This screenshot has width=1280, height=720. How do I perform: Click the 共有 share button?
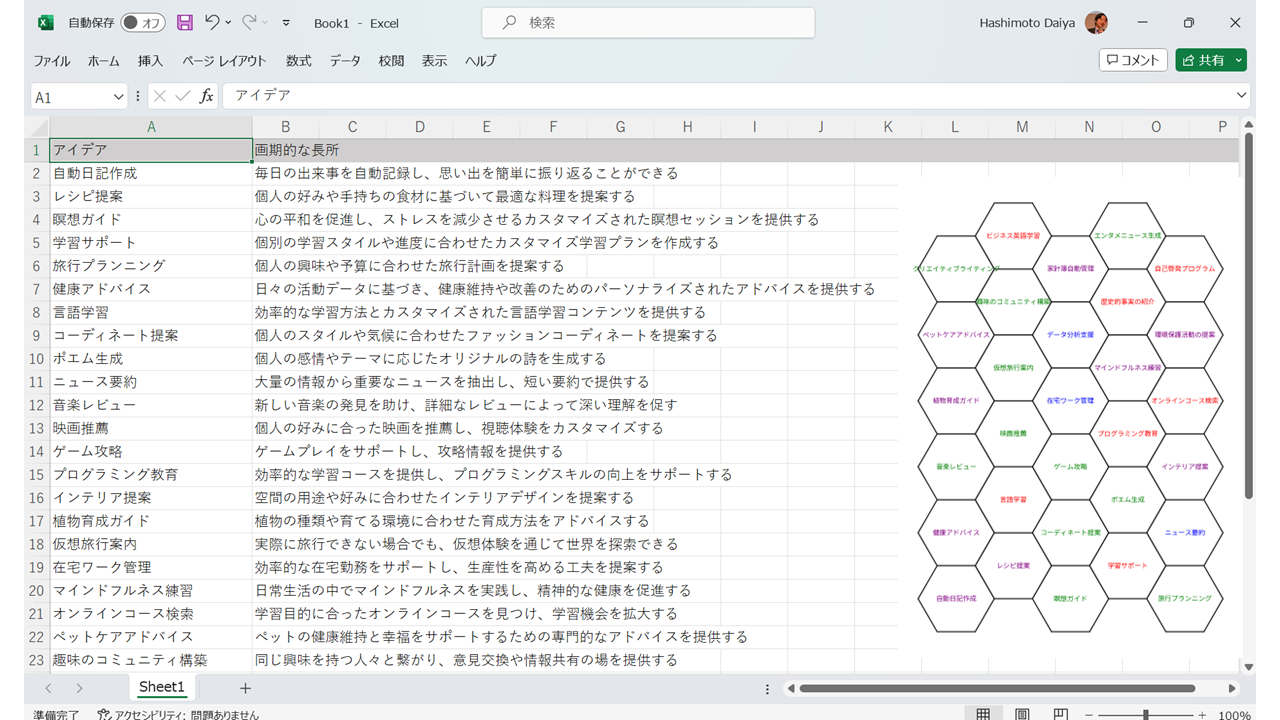pos(1203,60)
